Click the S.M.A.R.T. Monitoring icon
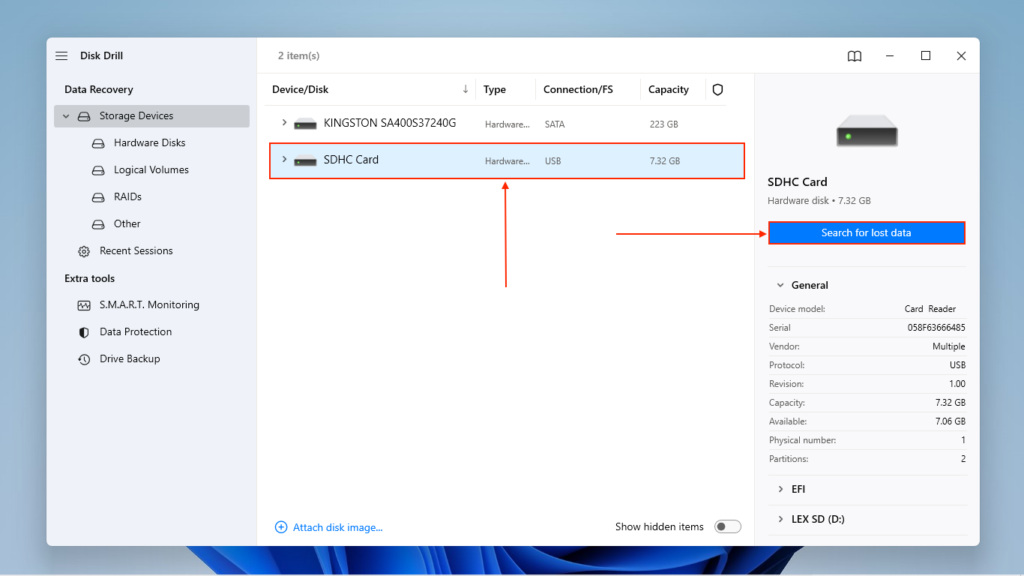The height and width of the screenshot is (576, 1024). pyautogui.click(x=84, y=305)
